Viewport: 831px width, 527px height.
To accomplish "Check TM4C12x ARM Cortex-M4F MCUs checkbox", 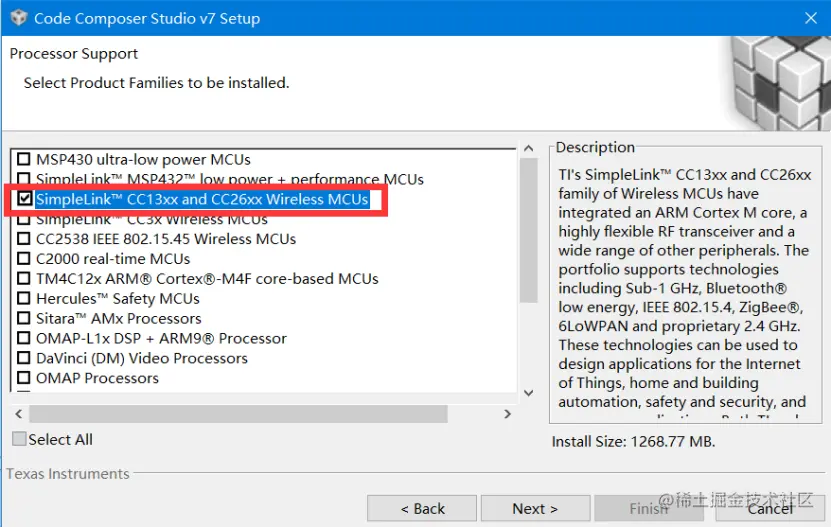I will click(x=24, y=278).
